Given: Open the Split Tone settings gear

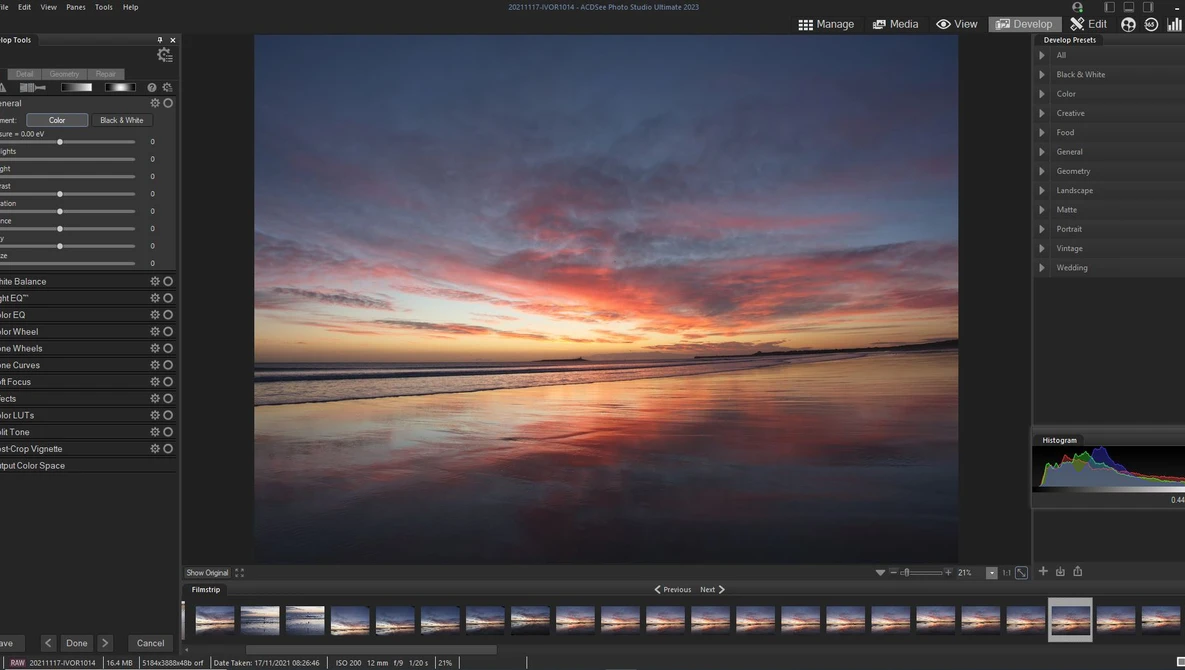Looking at the screenshot, I should [x=155, y=432].
